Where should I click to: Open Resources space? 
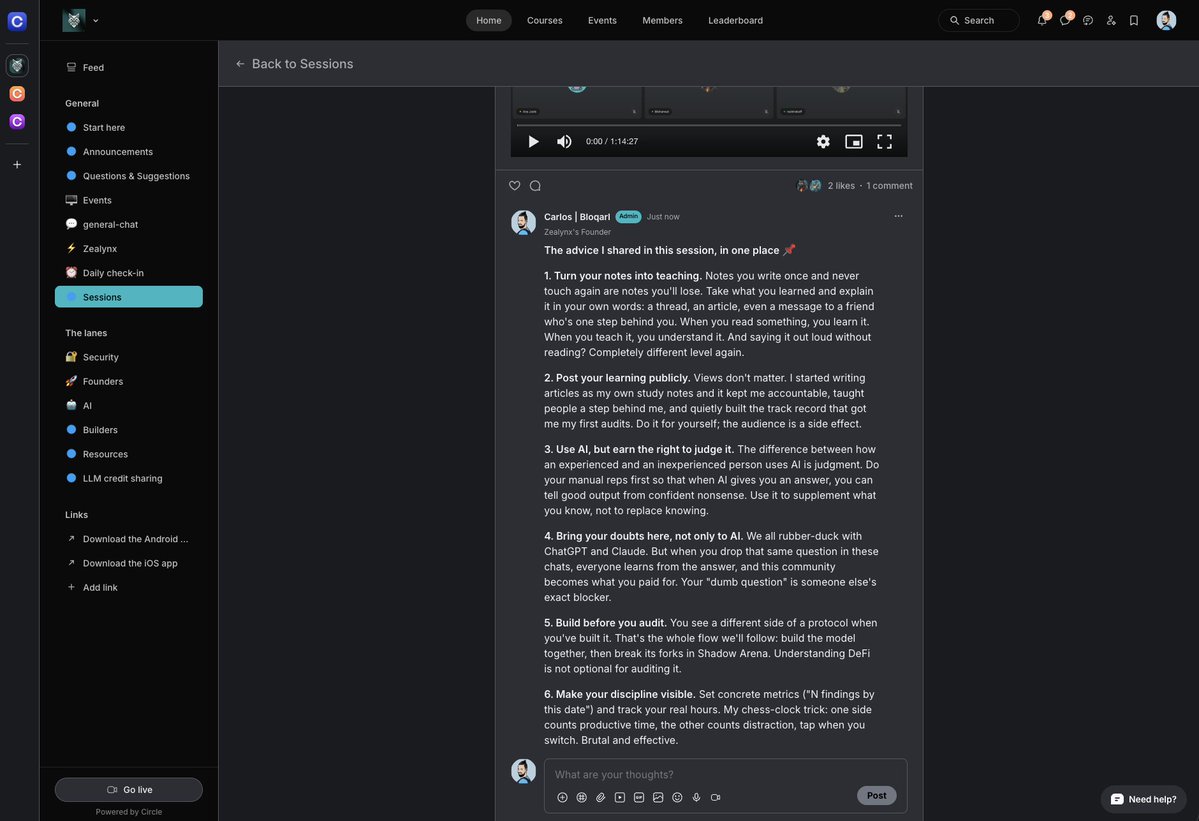[x=128, y=454]
